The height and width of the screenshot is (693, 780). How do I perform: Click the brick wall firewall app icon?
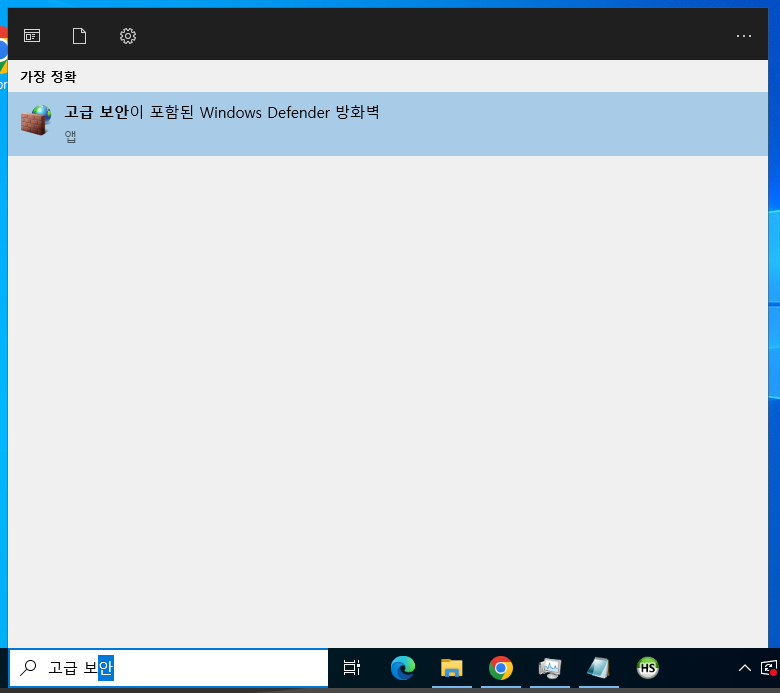36,120
